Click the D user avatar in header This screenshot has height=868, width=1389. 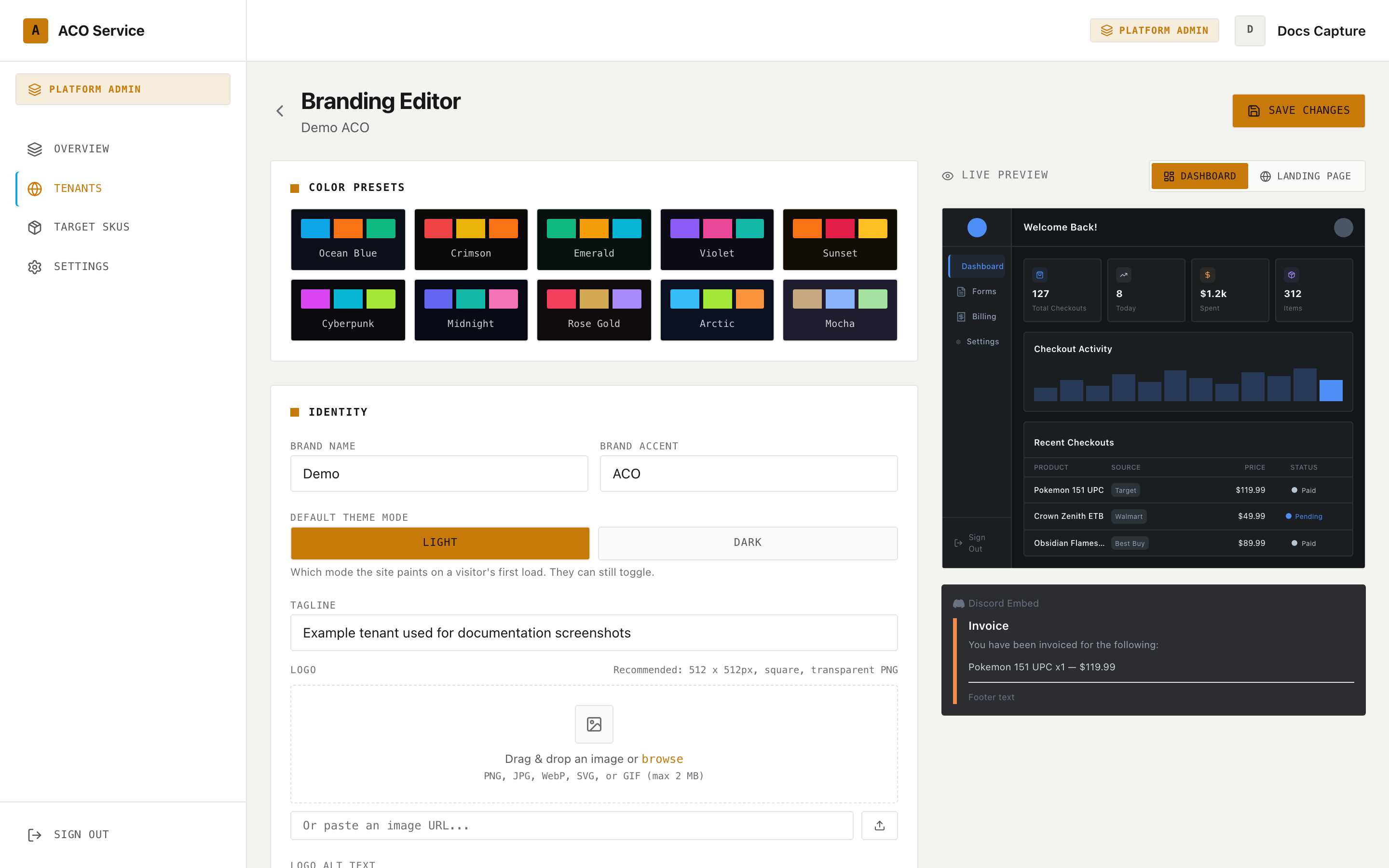tap(1250, 30)
